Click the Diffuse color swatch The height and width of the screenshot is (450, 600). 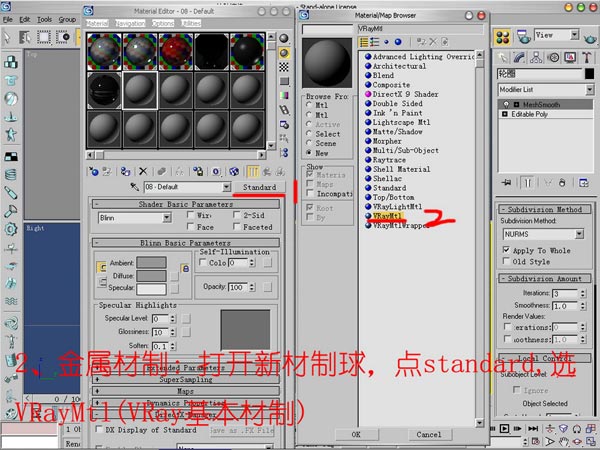click(x=151, y=275)
